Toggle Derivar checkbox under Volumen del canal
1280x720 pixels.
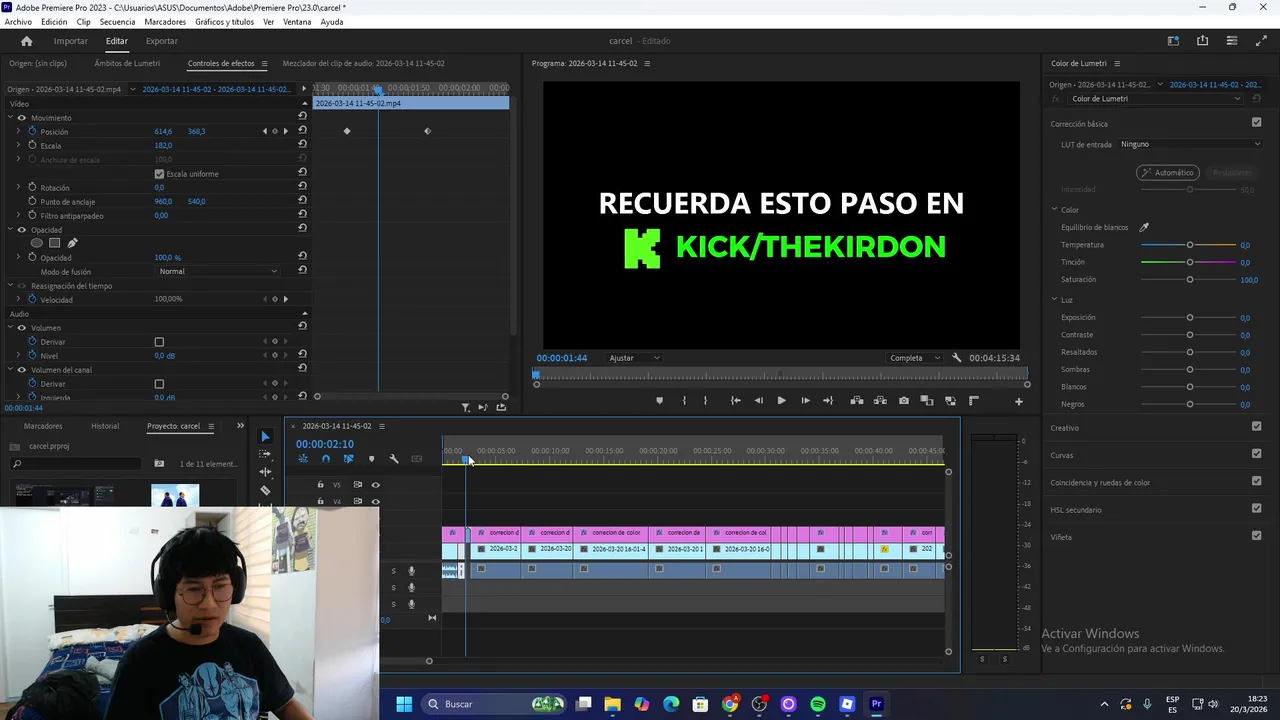(x=159, y=384)
